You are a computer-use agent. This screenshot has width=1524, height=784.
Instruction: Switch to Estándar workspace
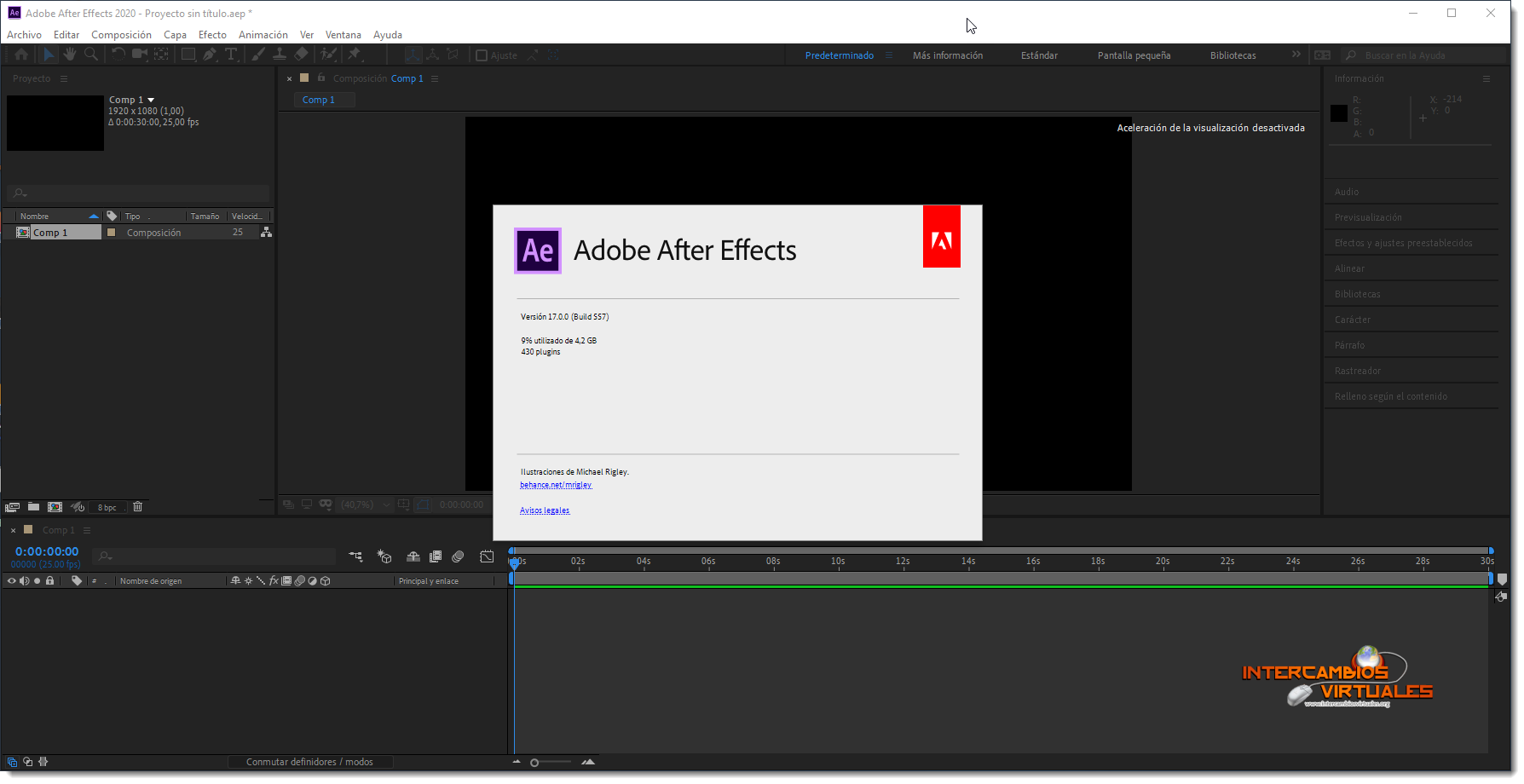pyautogui.click(x=1039, y=55)
